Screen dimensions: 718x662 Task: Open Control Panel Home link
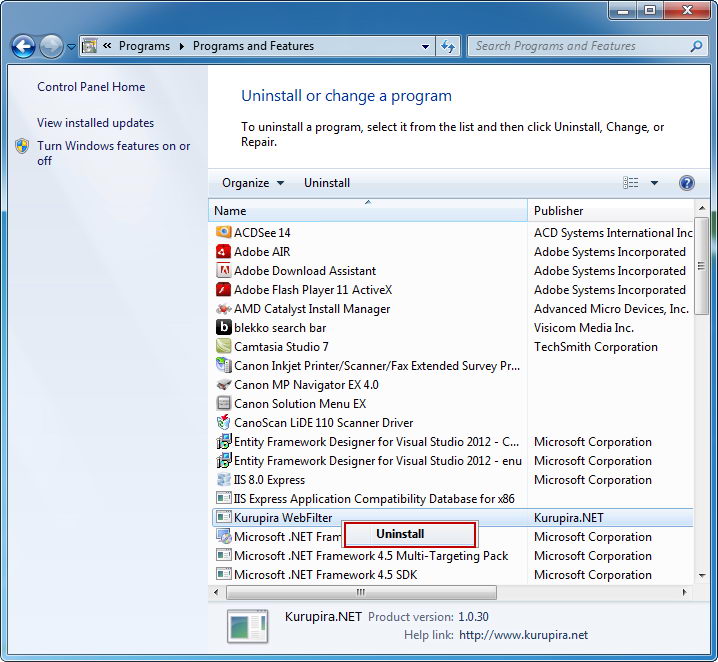[x=91, y=87]
